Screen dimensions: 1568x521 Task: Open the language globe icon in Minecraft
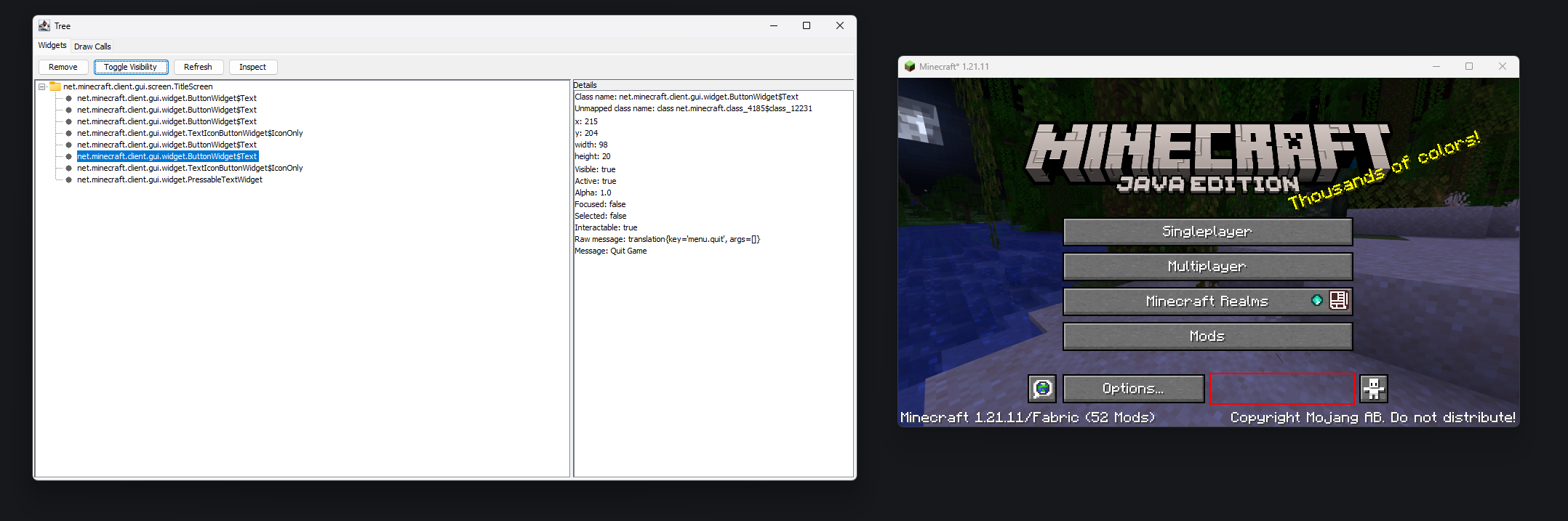click(1042, 389)
